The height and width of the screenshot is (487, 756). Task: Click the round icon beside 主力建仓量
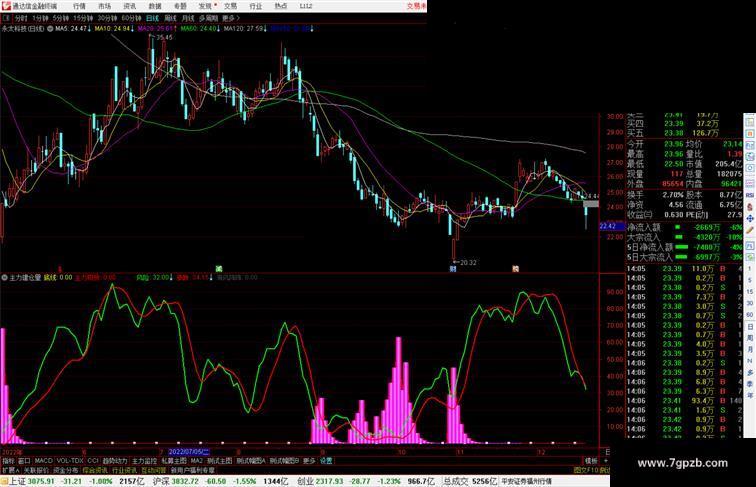[x=4, y=278]
